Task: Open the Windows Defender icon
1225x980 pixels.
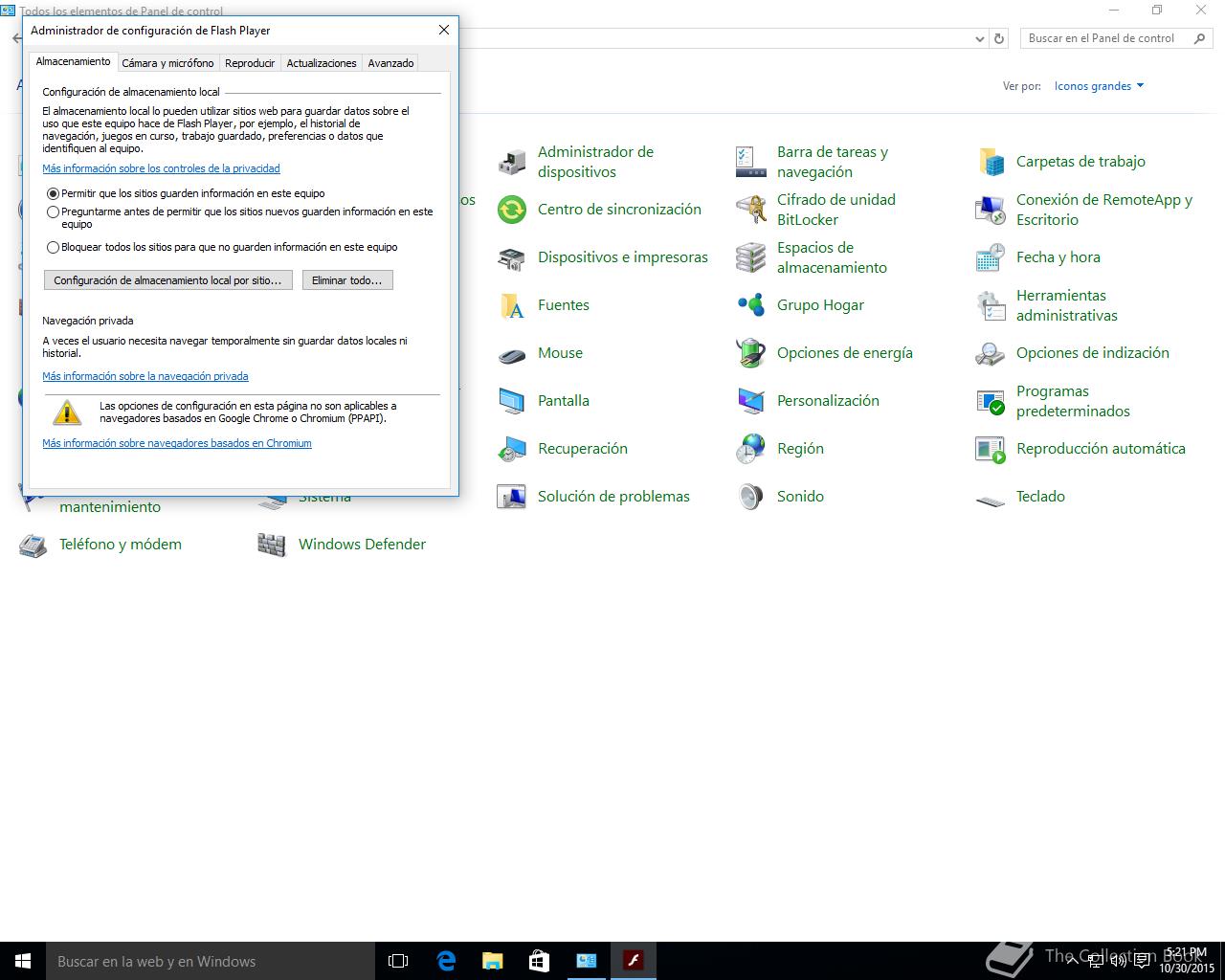Action: 273,545
